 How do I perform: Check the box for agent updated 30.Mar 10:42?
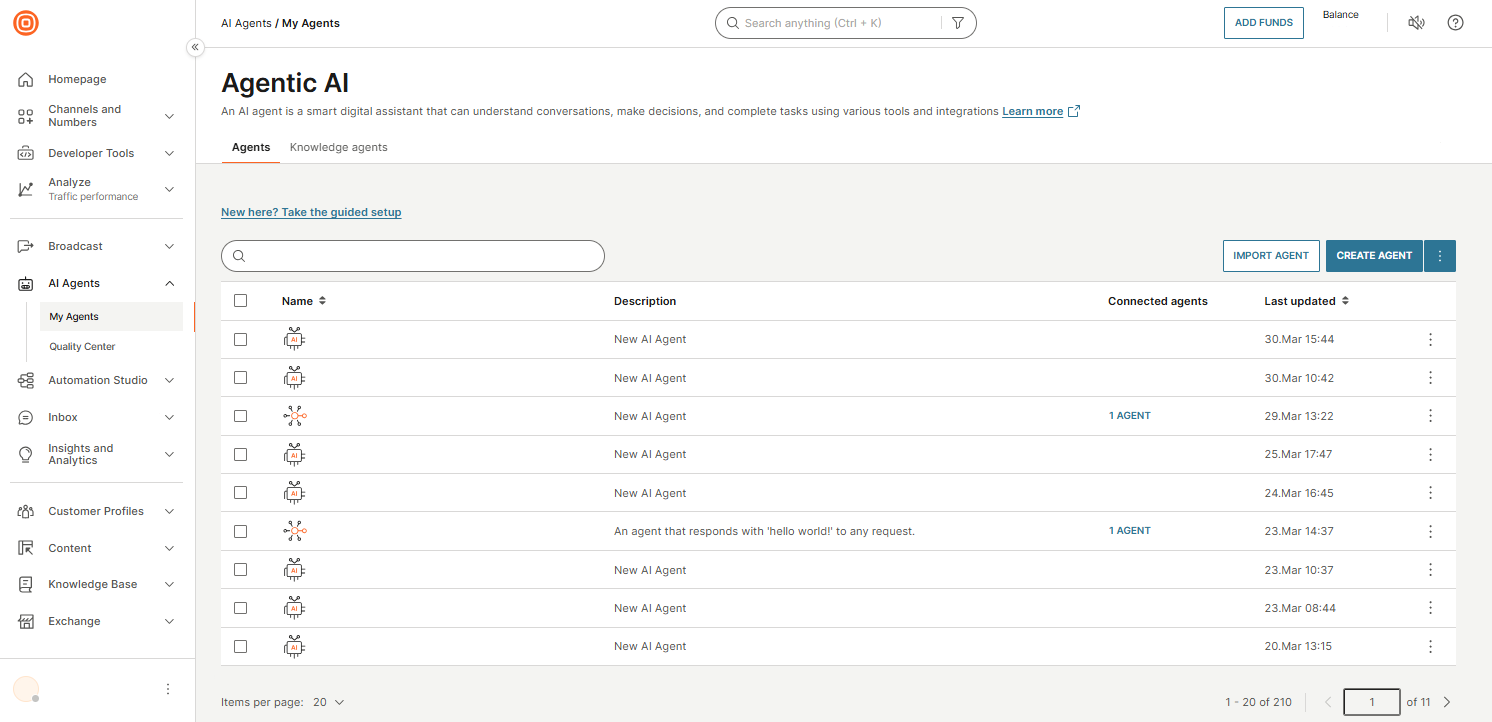coord(240,378)
